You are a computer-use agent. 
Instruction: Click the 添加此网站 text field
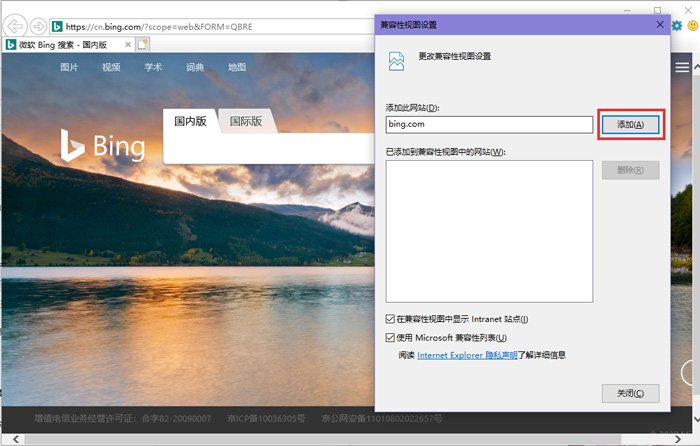(490, 125)
